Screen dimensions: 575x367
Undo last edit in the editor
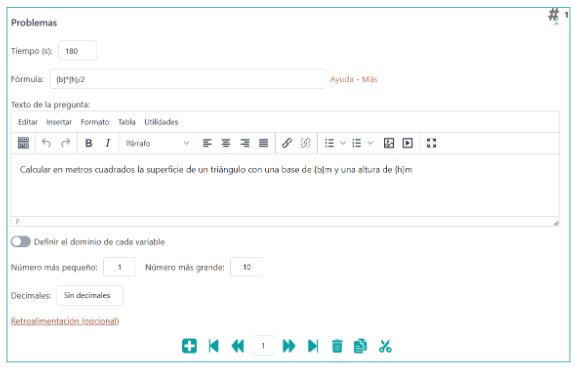tap(46, 143)
